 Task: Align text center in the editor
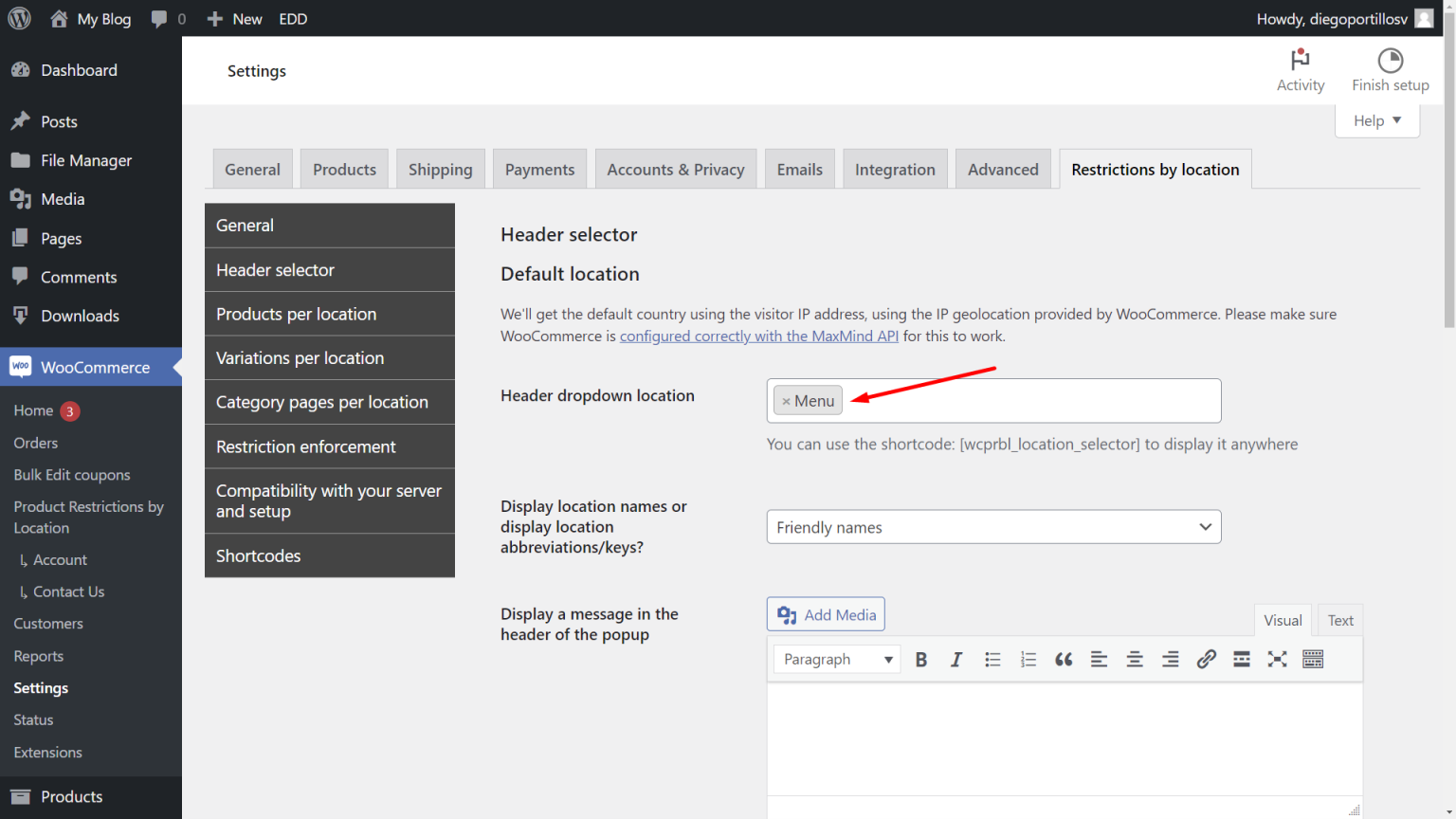(1134, 659)
